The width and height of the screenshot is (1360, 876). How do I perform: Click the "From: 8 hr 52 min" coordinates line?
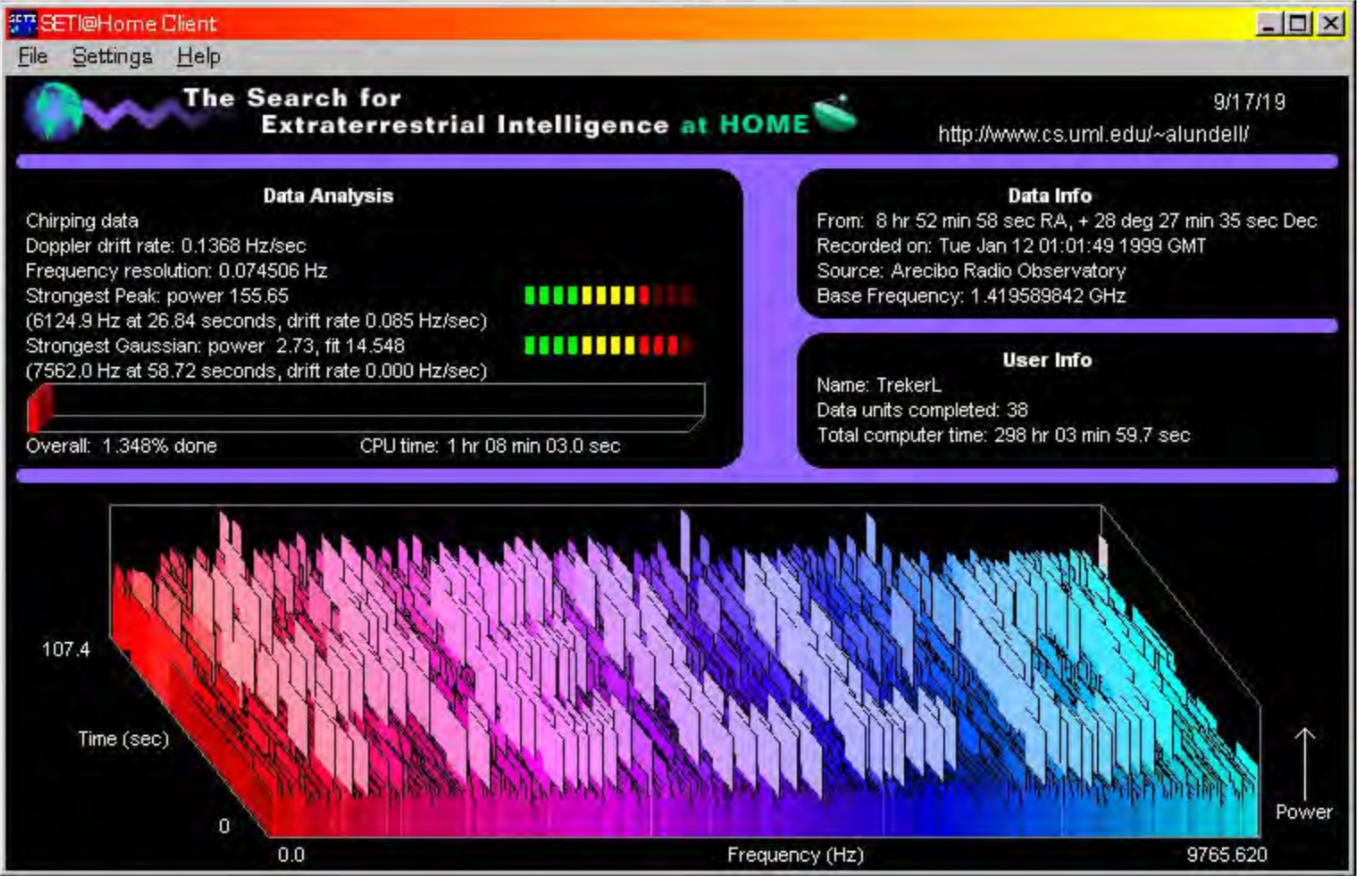[x=1067, y=221]
